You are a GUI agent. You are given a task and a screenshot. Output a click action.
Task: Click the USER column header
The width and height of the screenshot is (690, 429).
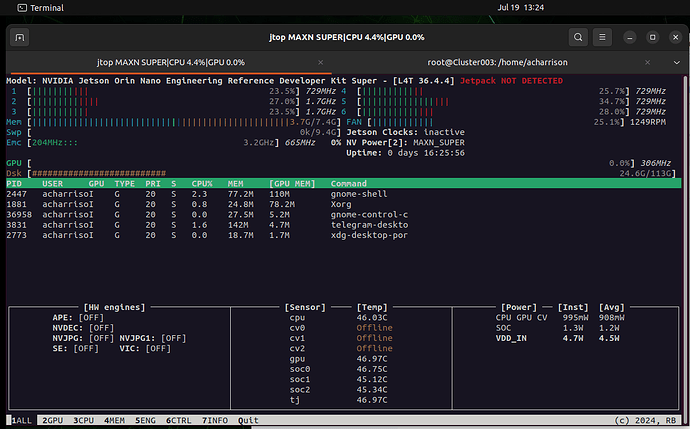click(52, 183)
